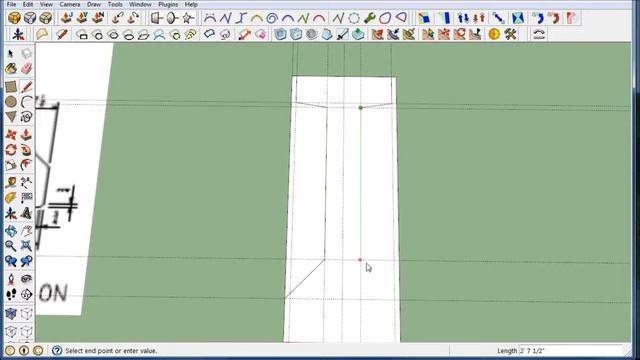Click the spiral curve tool icon
The width and height of the screenshot is (640, 360).
tap(272, 18)
